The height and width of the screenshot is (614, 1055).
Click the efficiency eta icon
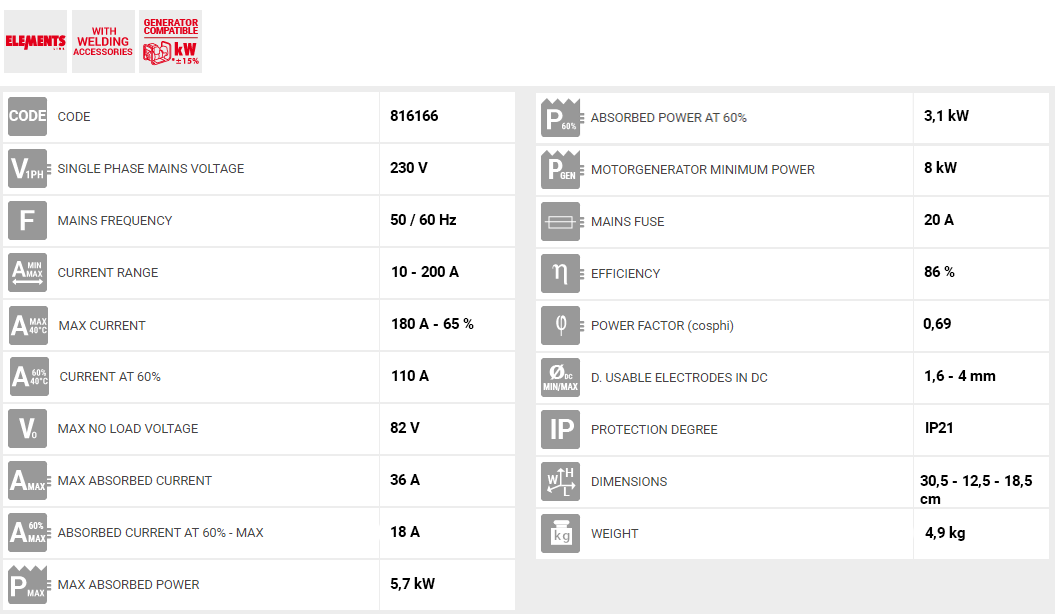point(560,273)
